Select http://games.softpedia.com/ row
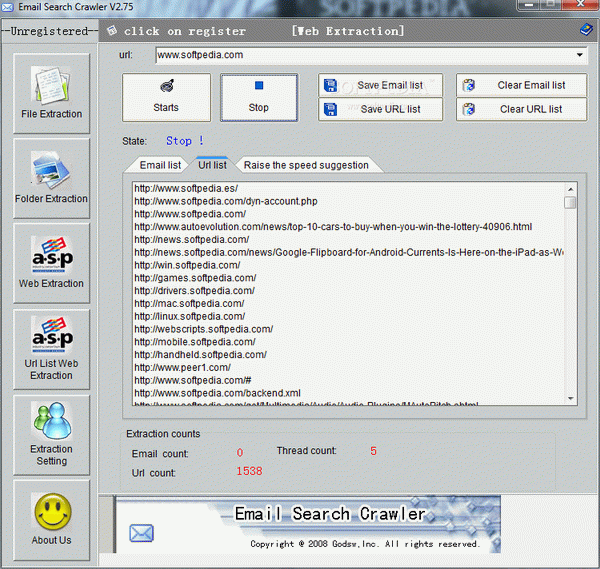Screen dimensions: 600x569 348,278
